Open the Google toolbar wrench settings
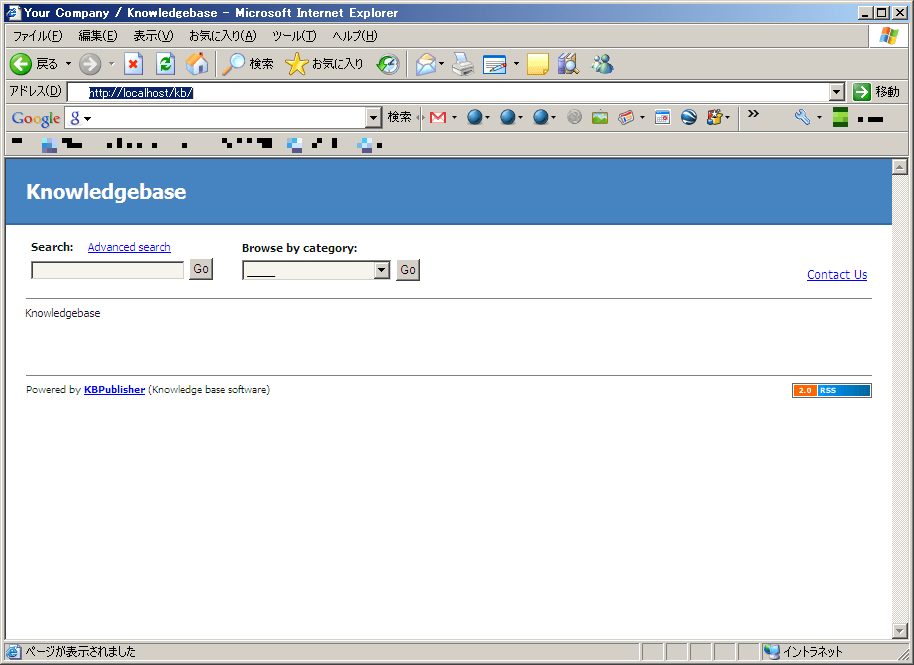Image resolution: width=914 pixels, height=665 pixels. pyautogui.click(x=802, y=117)
